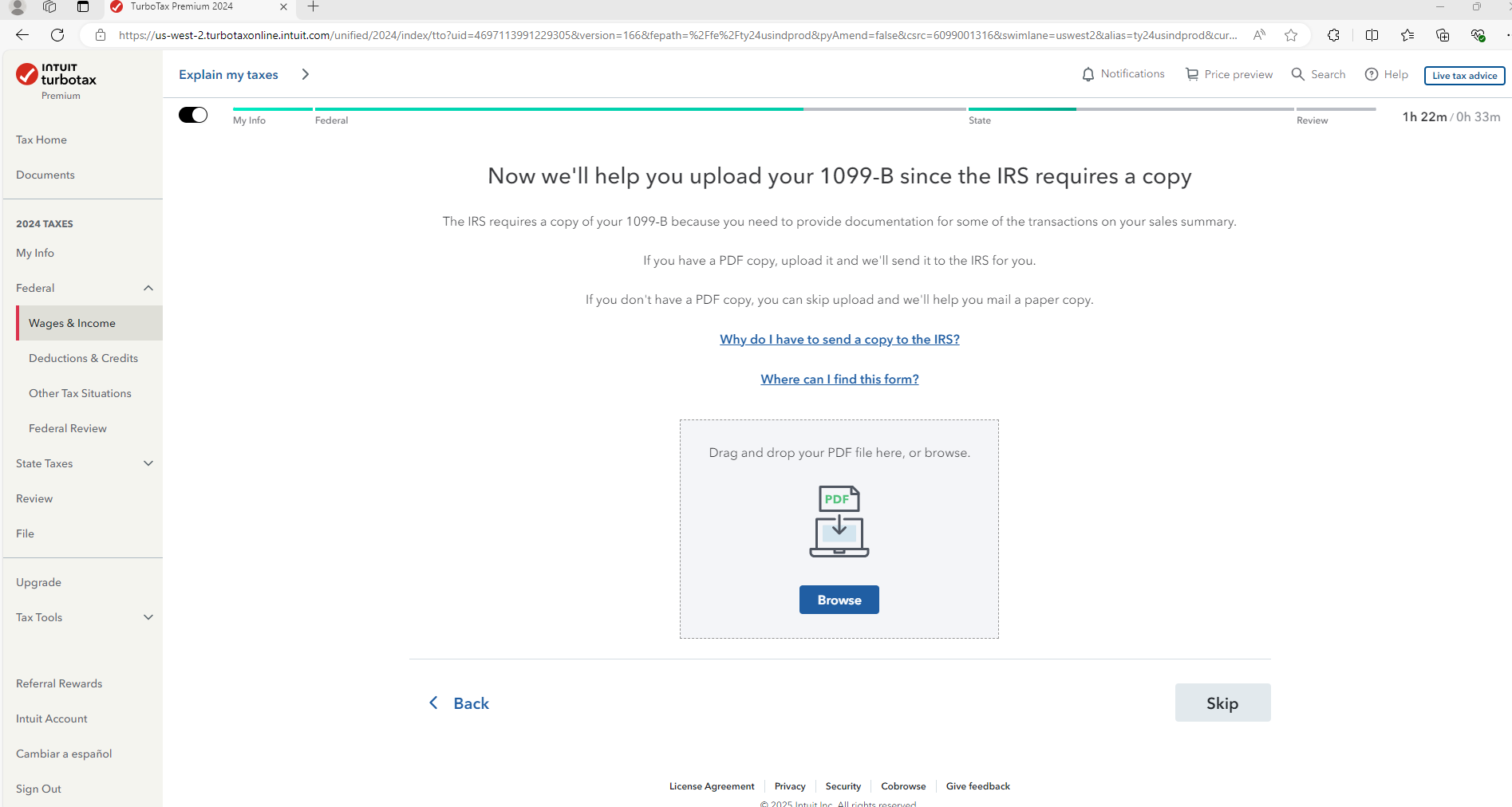
Task: Open 'Where can I find this form?' link
Action: [839, 380]
